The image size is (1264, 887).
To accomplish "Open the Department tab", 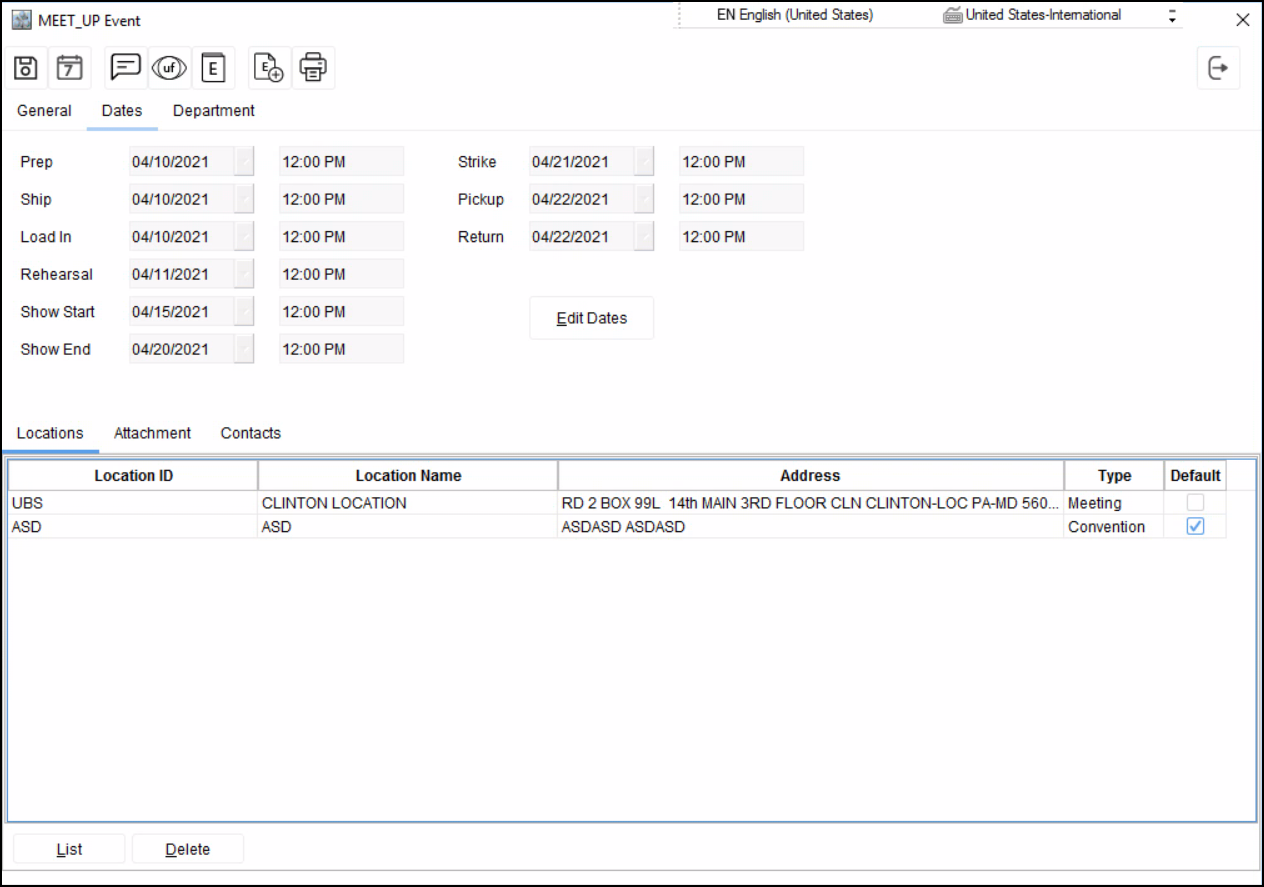I will 214,111.
